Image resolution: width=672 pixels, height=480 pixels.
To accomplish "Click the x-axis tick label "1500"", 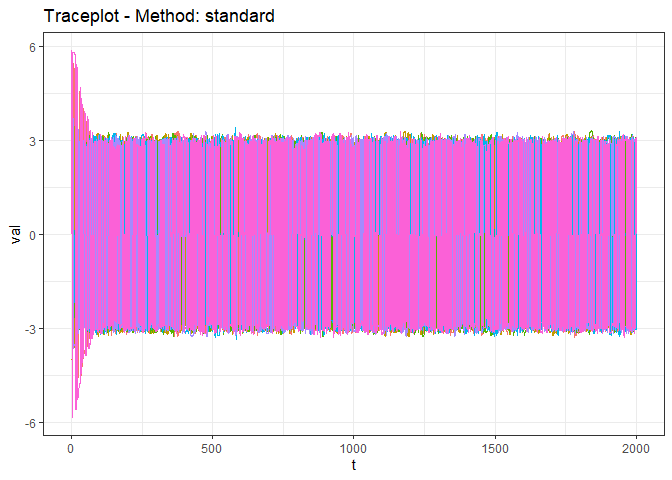I will click(495, 446).
